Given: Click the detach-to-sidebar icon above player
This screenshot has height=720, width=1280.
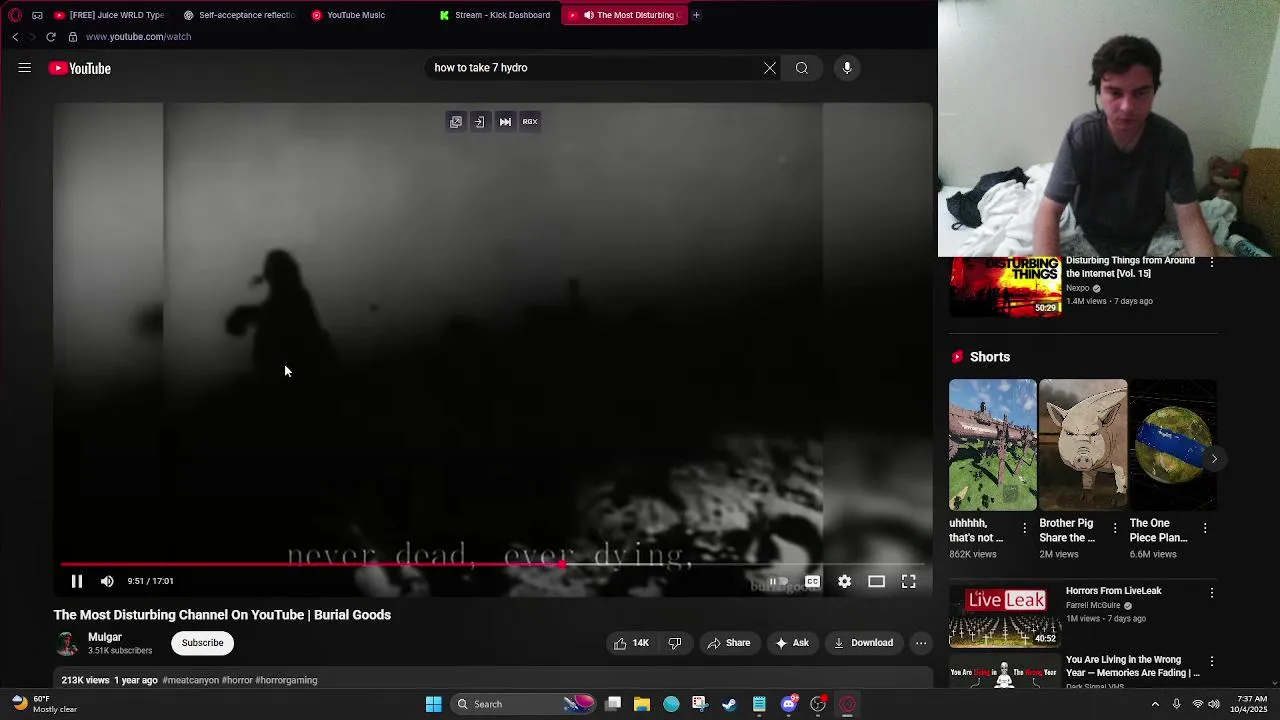Looking at the screenshot, I should 480,122.
